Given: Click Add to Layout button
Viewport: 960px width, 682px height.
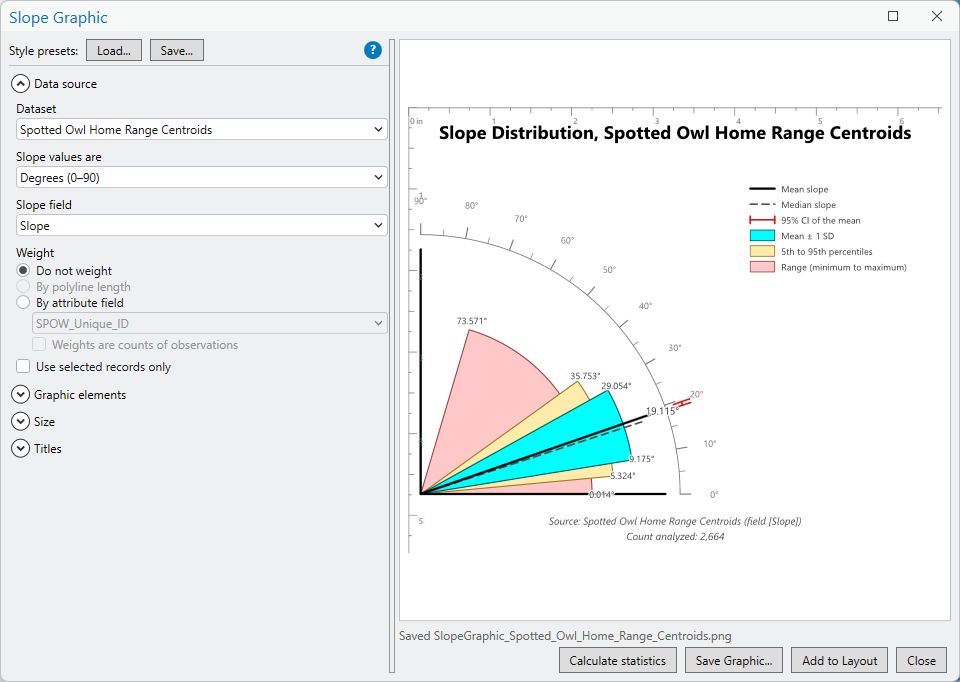Looking at the screenshot, I should click(839, 661).
